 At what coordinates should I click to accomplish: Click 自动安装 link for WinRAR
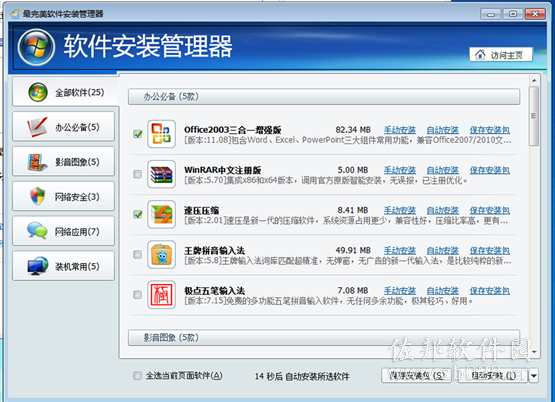(x=442, y=170)
